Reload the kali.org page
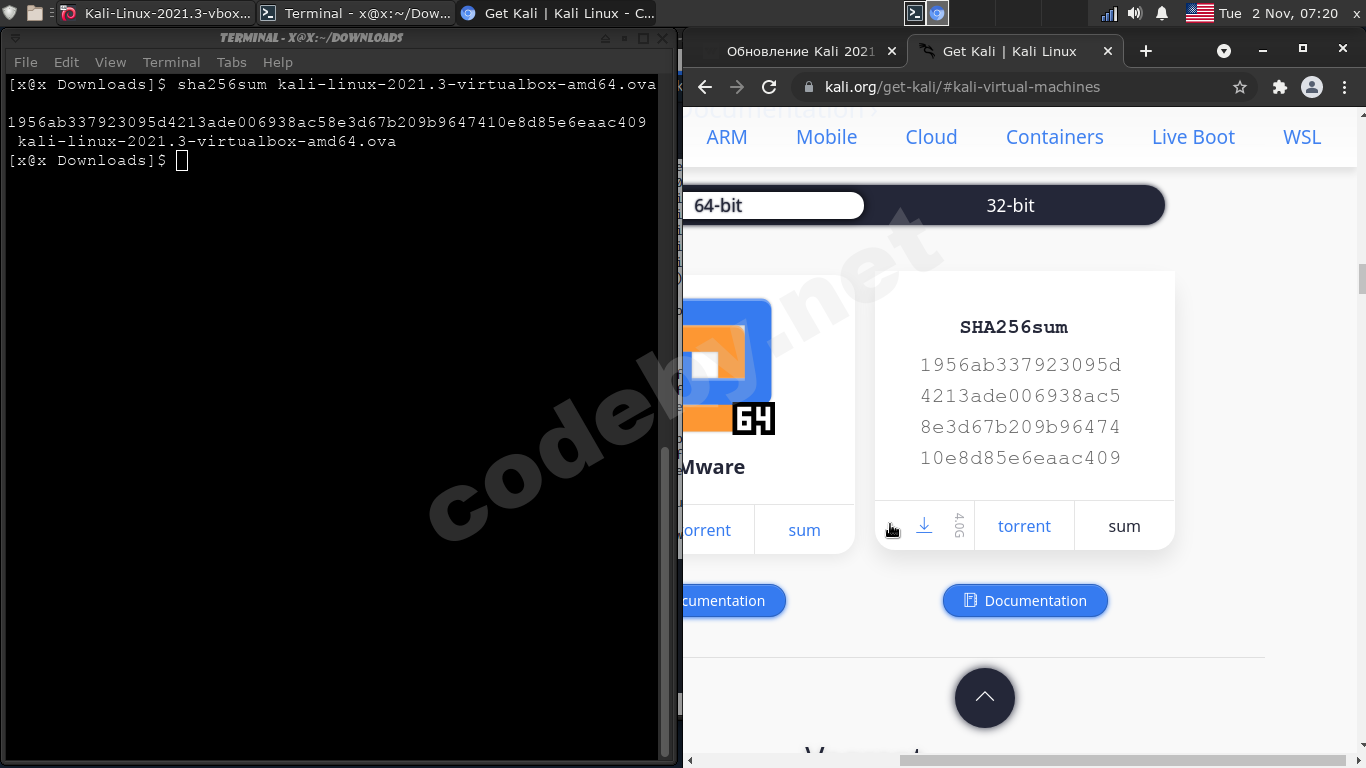 coord(769,87)
